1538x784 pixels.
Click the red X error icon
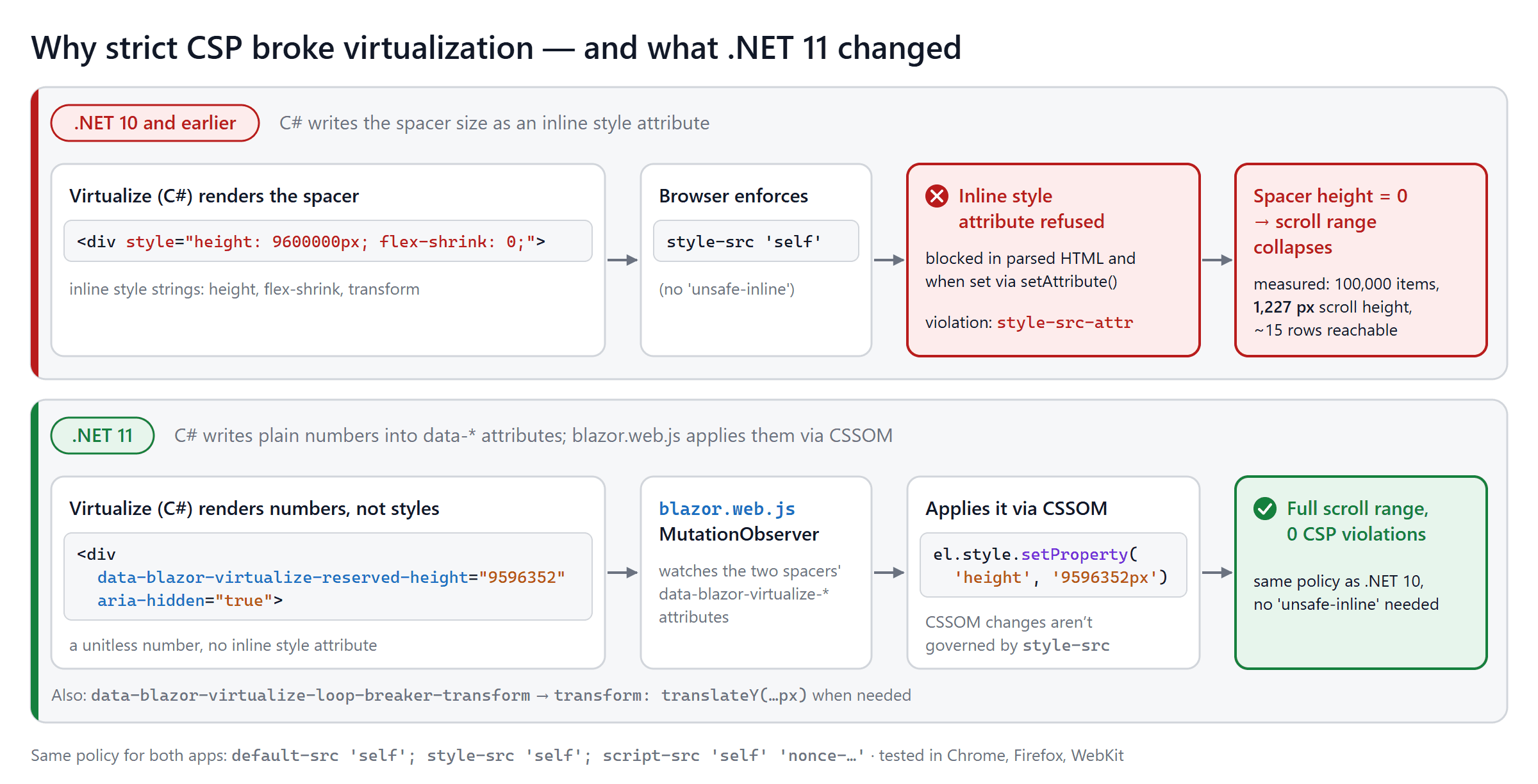pos(937,196)
